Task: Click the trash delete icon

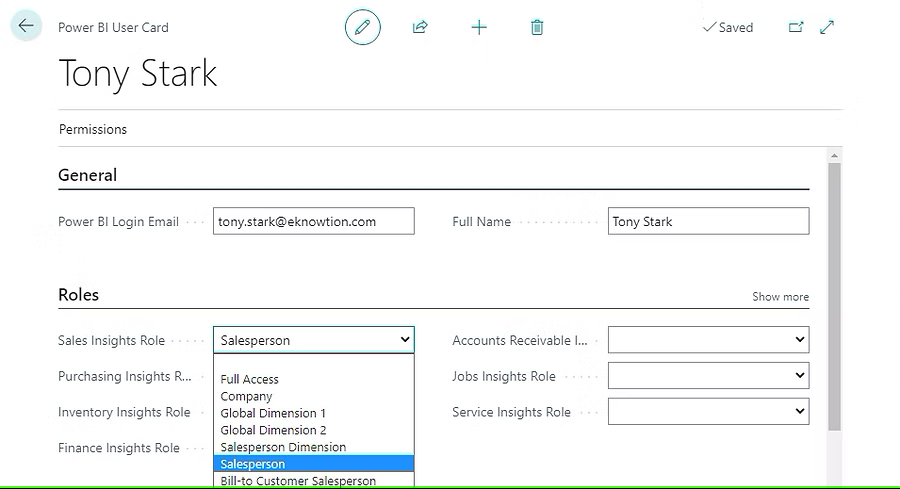Action: [x=537, y=27]
